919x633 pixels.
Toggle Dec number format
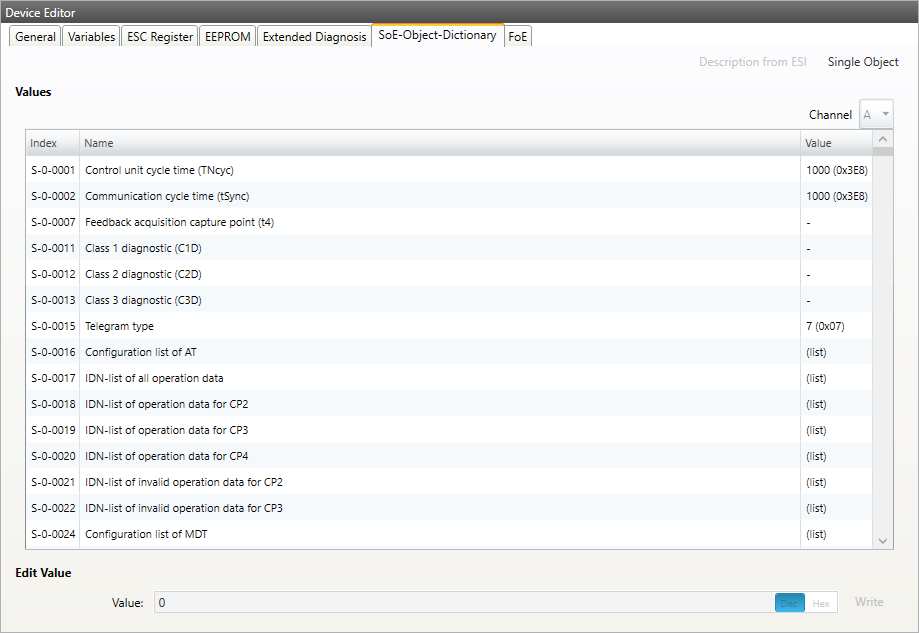click(x=789, y=603)
